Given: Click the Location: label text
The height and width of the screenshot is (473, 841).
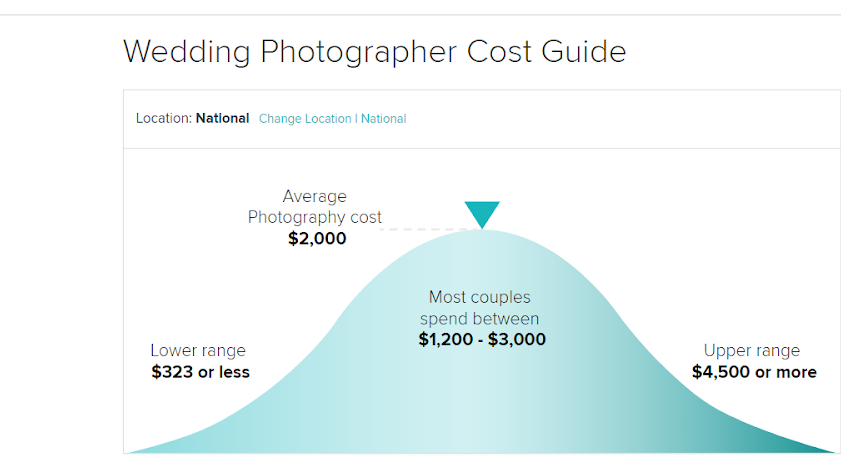Looking at the screenshot, I should [x=164, y=118].
